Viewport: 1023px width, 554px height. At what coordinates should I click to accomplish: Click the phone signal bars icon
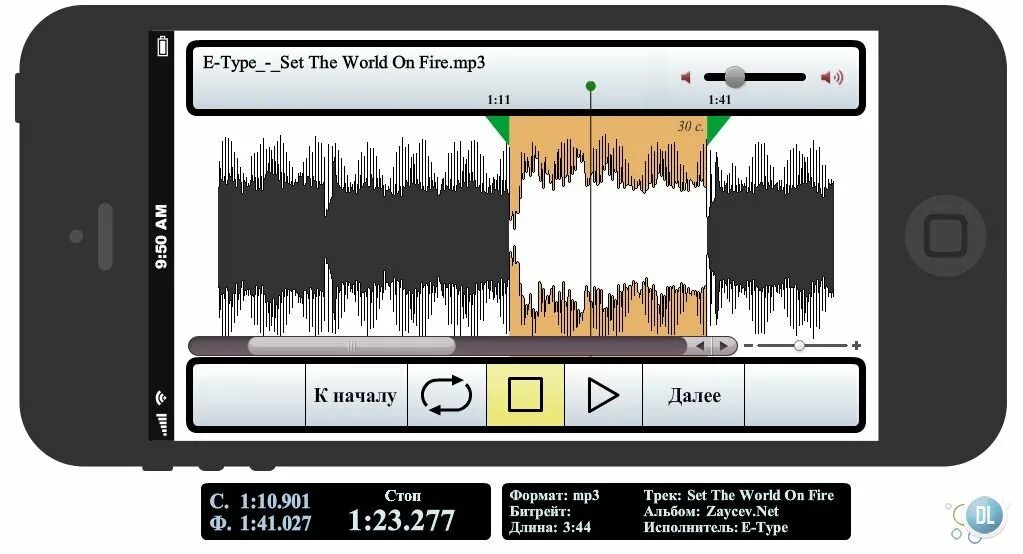tap(162, 424)
